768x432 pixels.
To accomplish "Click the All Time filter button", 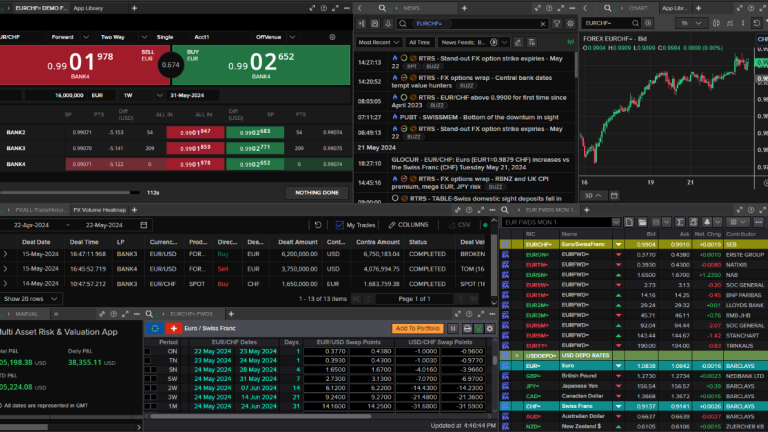I will 419,42.
